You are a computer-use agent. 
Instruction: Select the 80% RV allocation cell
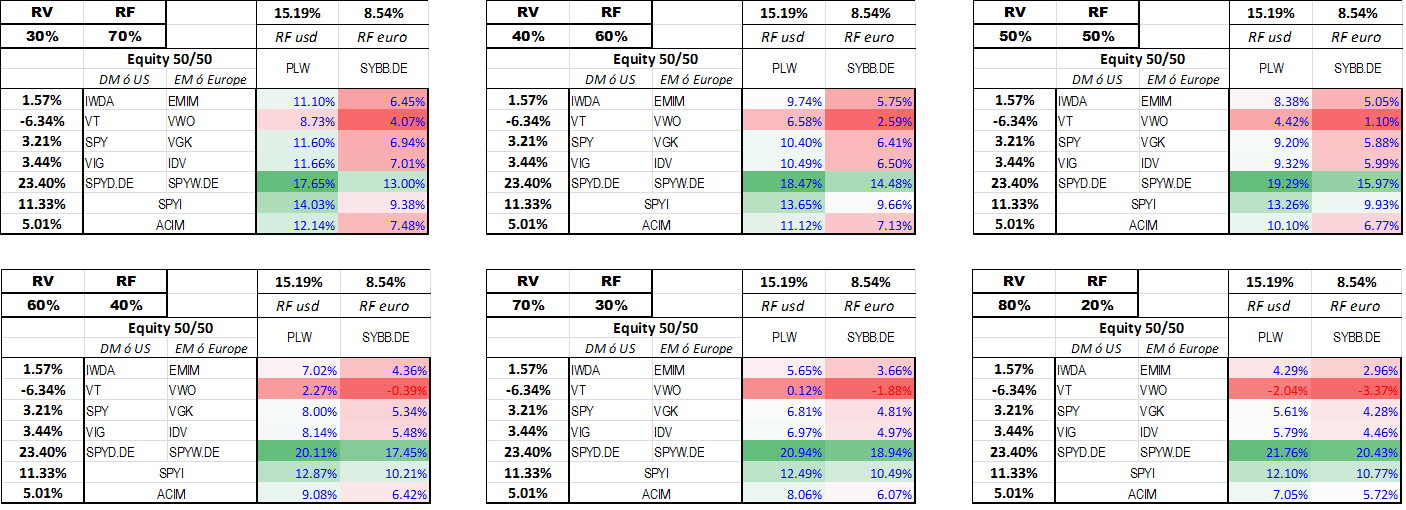pos(1015,305)
